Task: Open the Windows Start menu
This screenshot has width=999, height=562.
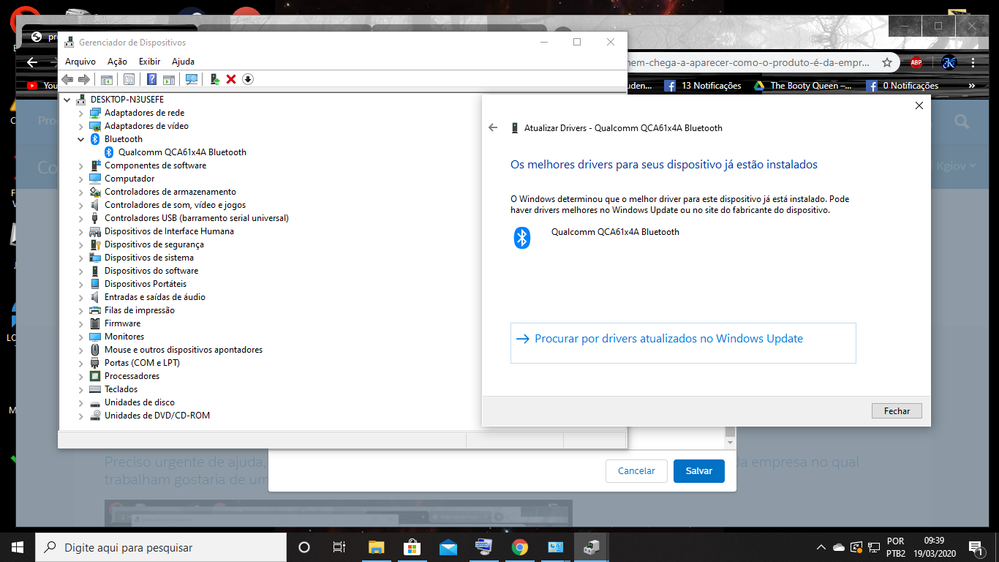Action: 17,547
